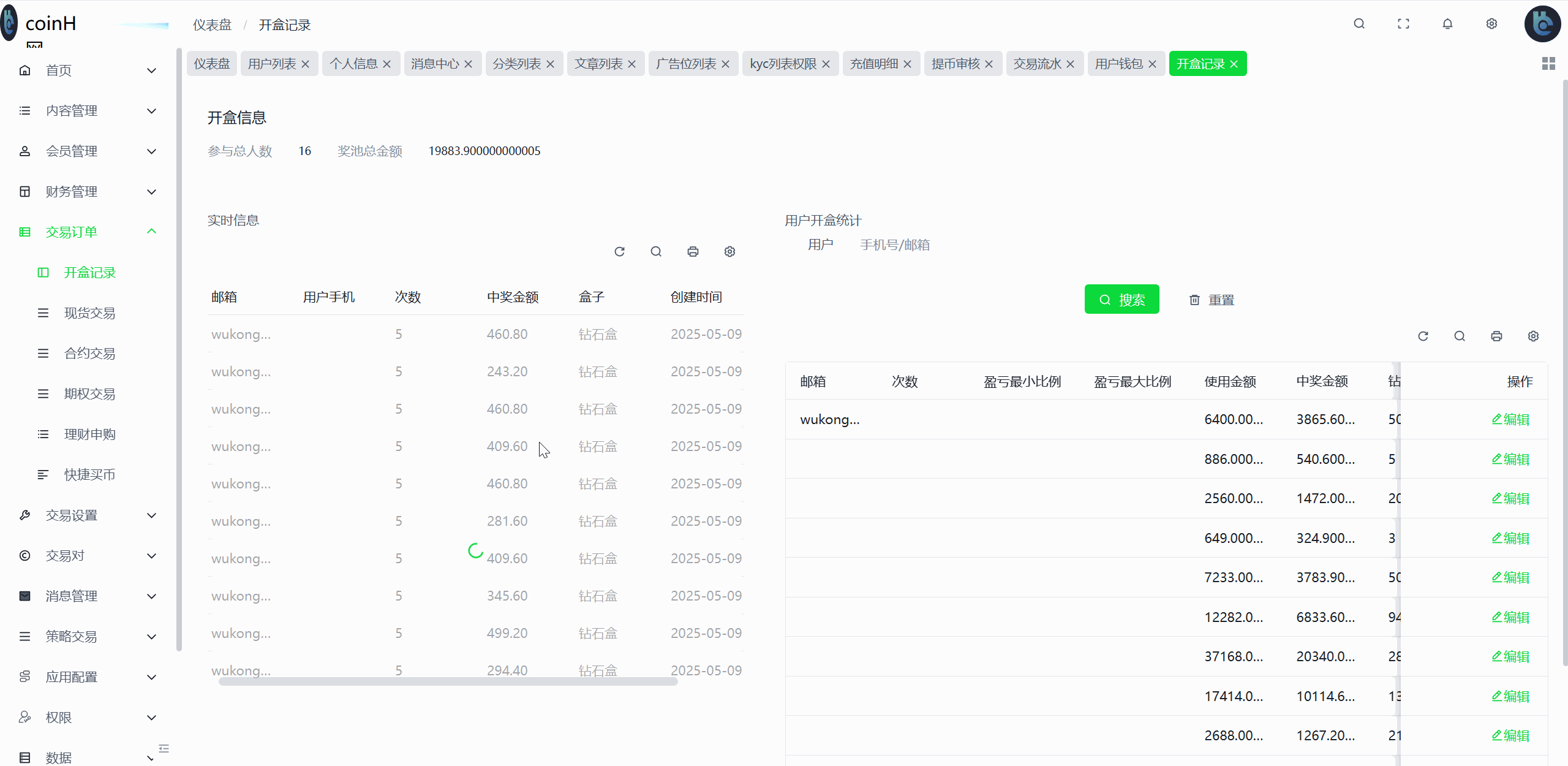
Task: Print the 用户开盒统计 table
Action: pos(1496,336)
